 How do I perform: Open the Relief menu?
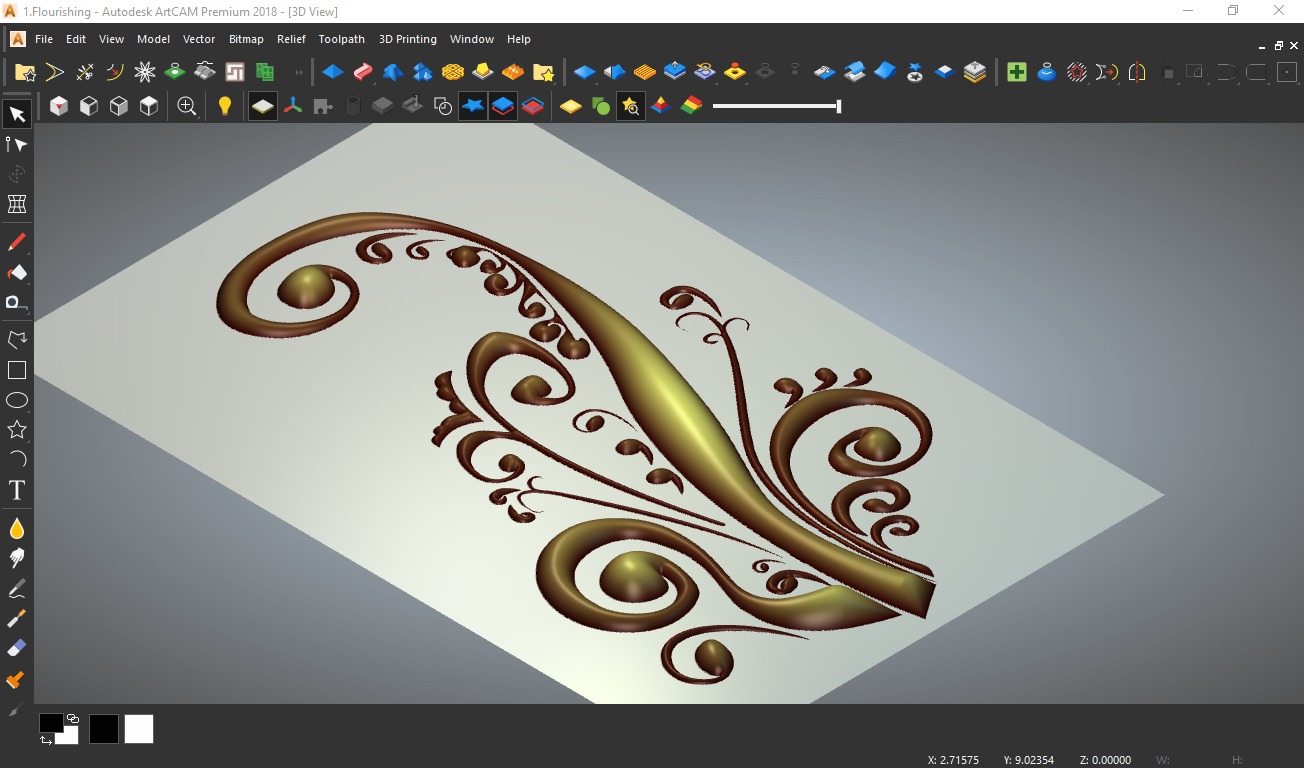pyautogui.click(x=291, y=39)
